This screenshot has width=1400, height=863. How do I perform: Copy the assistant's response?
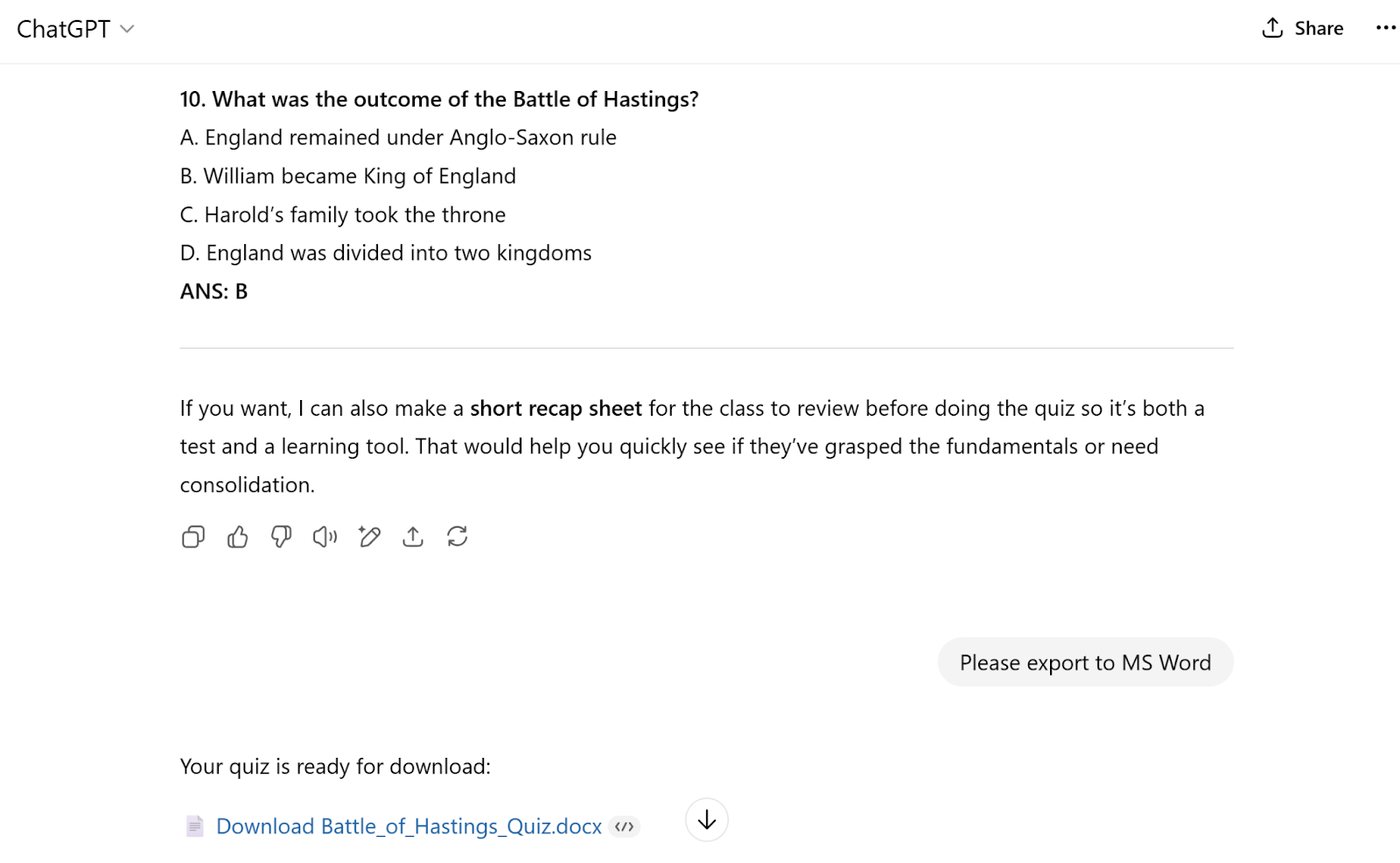point(192,537)
